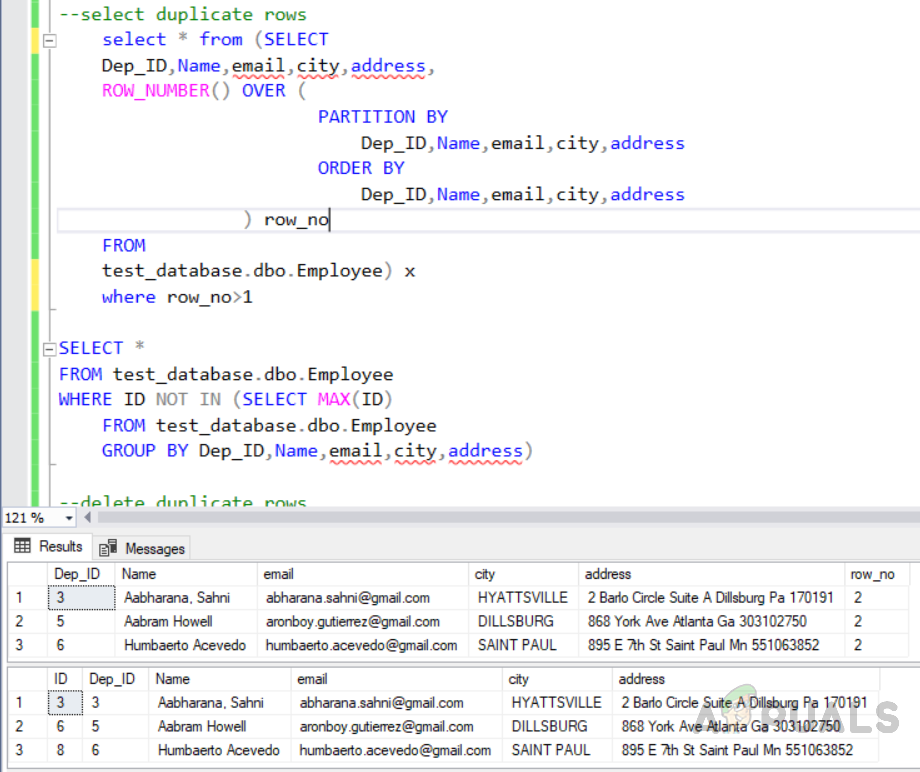Click the Dep_ID column header
This screenshot has height=772, width=920.
77,573
